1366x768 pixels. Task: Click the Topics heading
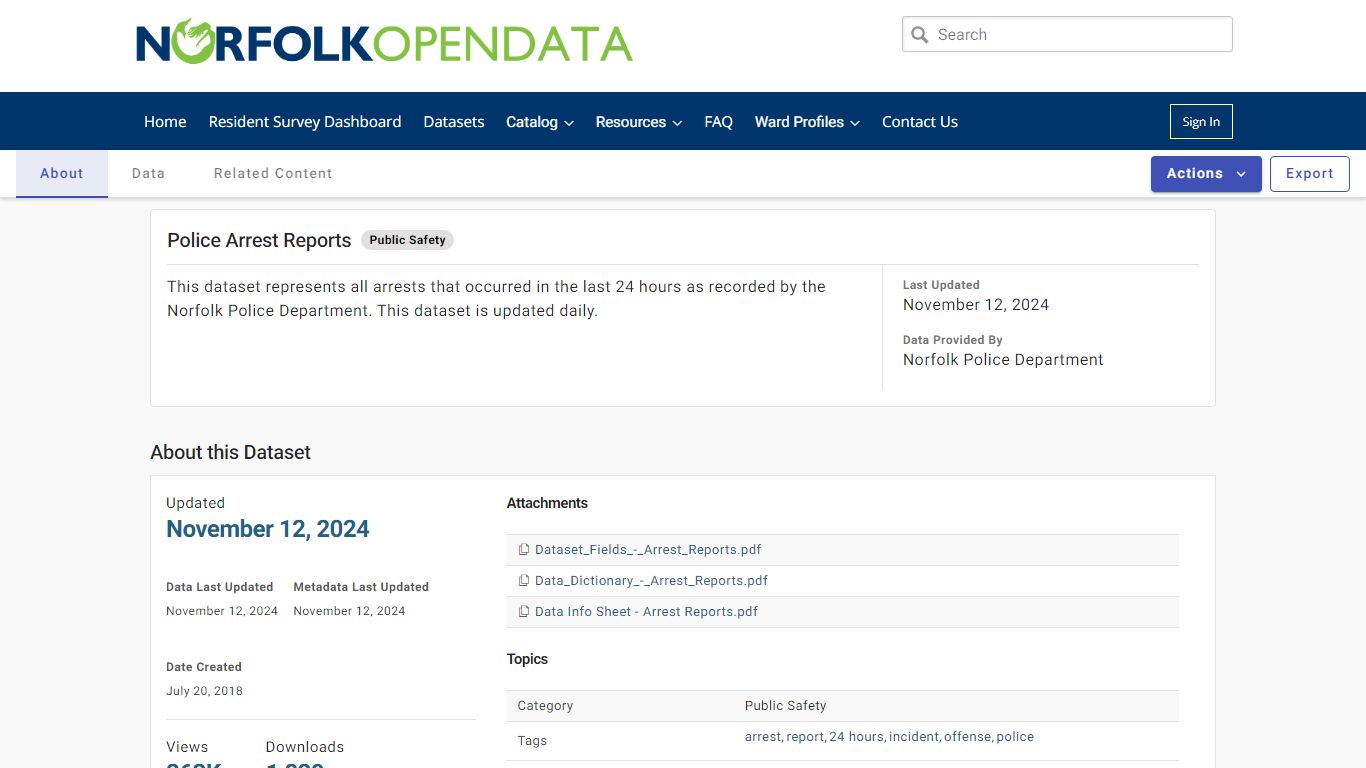point(527,659)
